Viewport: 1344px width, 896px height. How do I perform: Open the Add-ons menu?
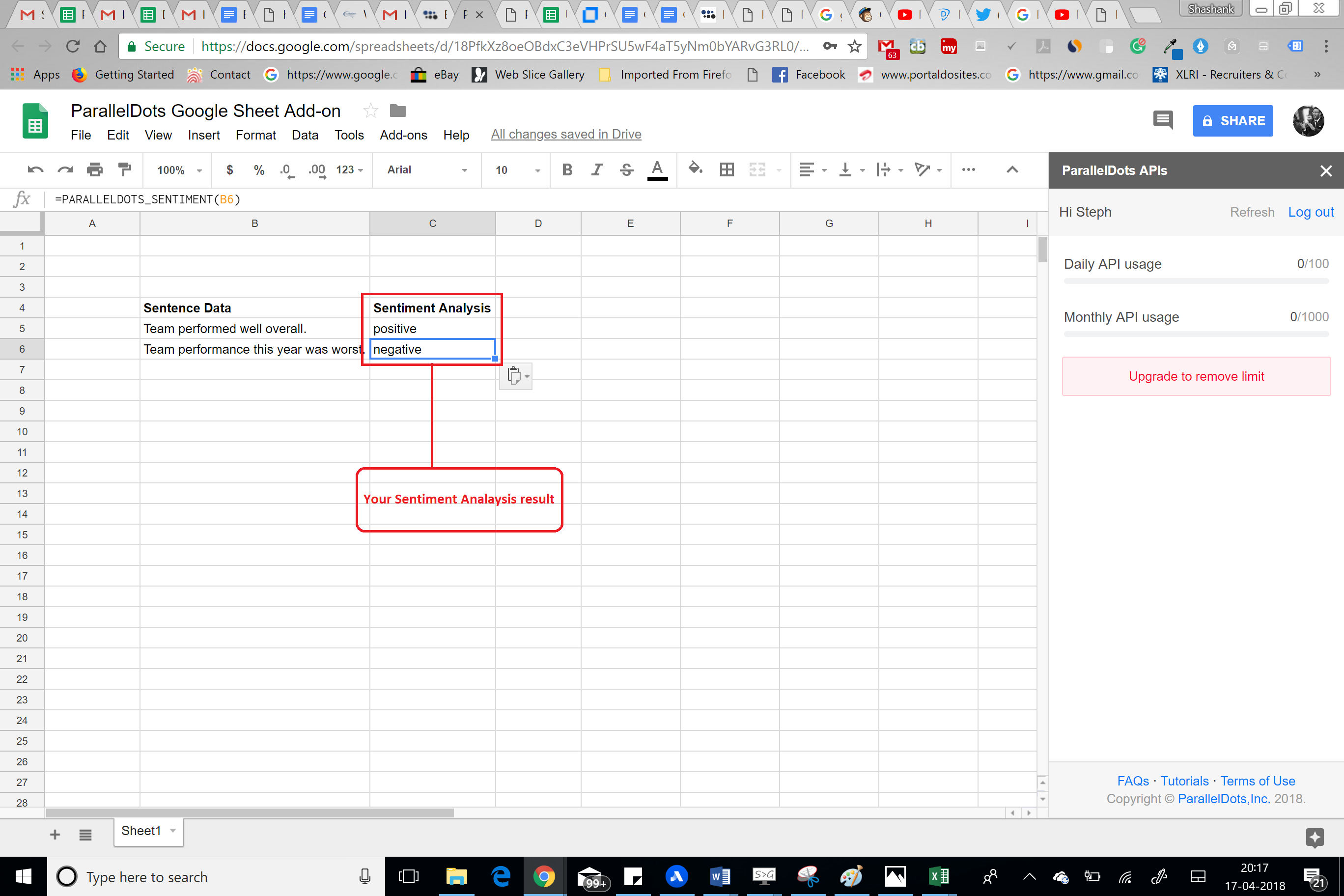pos(403,135)
